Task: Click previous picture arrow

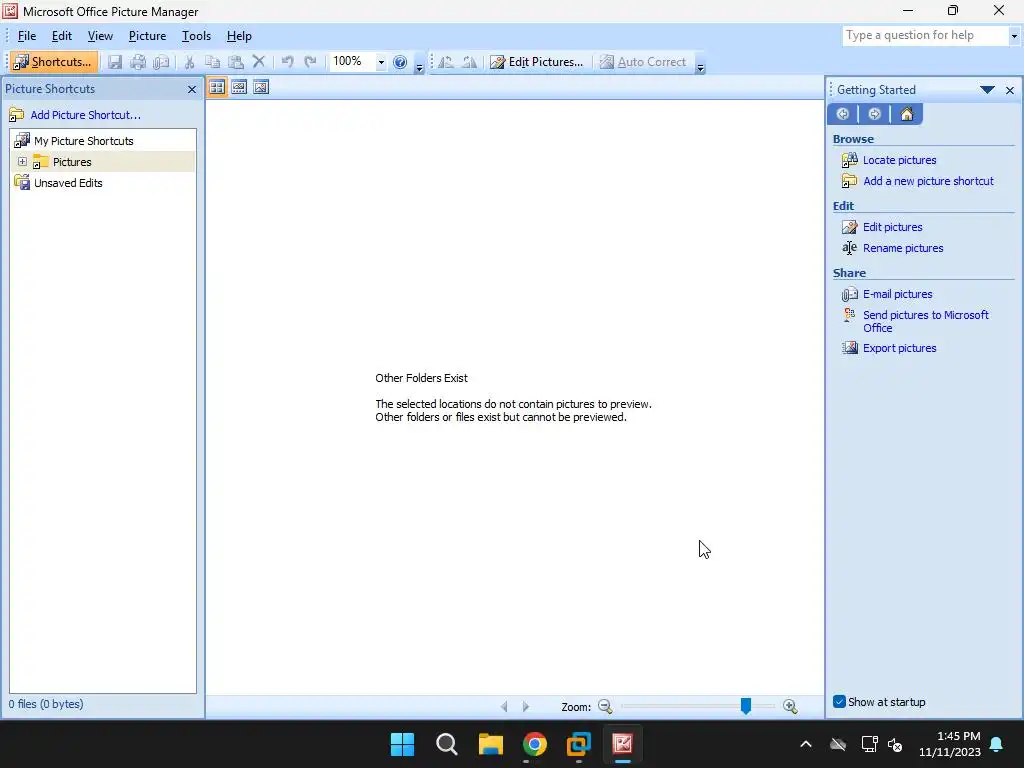Action: [504, 706]
